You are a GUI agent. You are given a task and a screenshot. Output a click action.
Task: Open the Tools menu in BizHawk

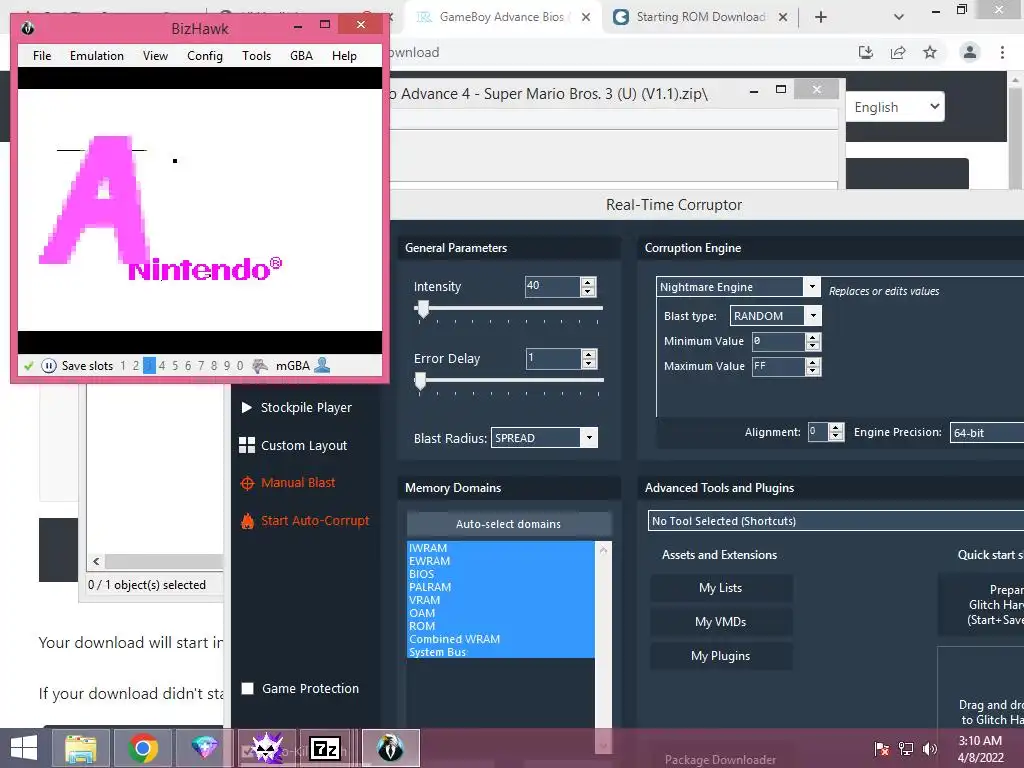(256, 56)
